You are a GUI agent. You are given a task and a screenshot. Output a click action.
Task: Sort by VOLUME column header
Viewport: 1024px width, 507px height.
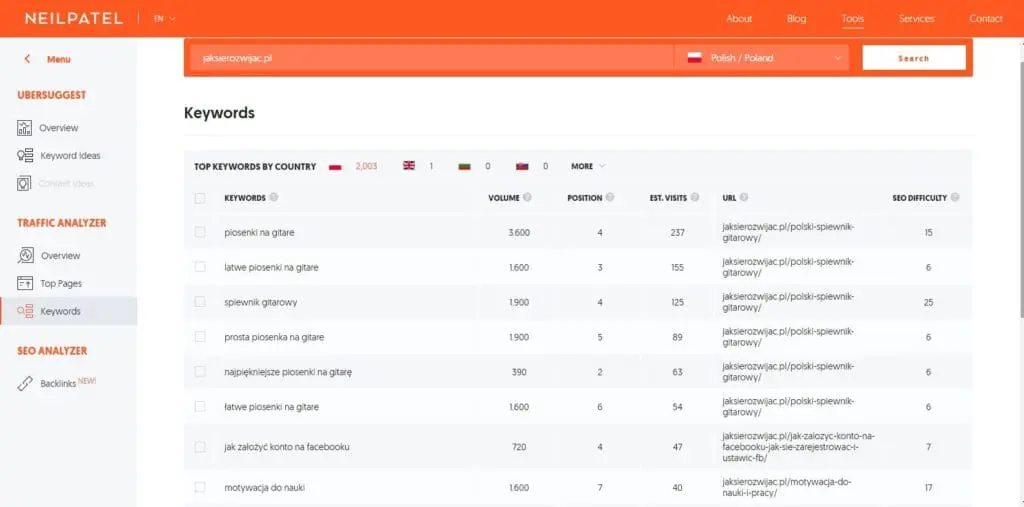pyautogui.click(x=504, y=198)
